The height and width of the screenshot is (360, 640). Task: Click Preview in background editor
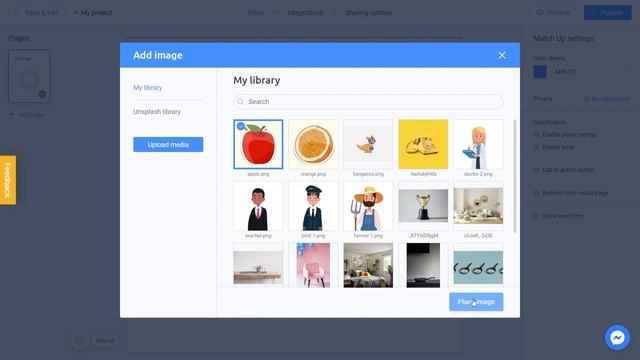click(x=553, y=13)
